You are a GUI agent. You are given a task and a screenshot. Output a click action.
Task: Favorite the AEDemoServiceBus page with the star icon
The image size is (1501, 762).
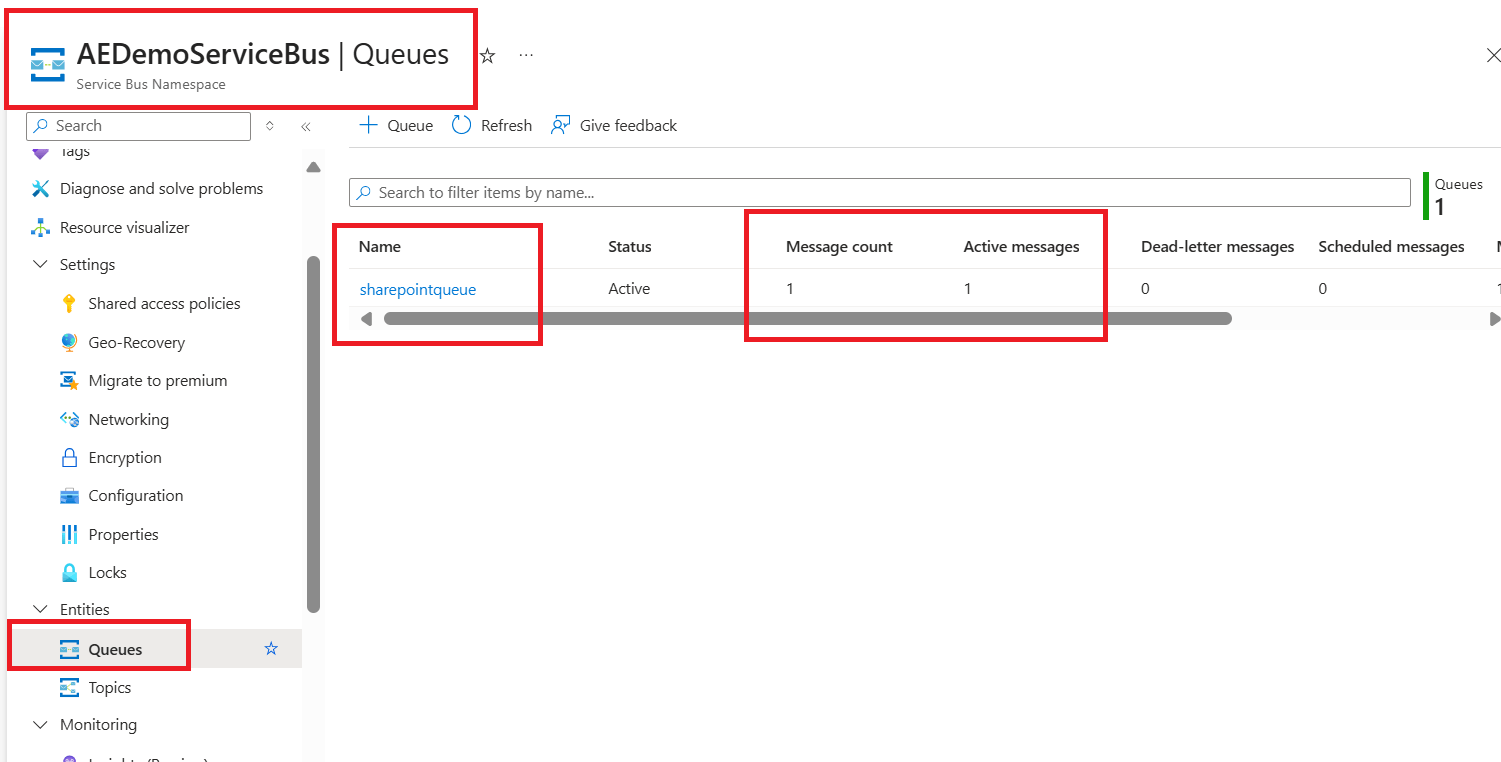(x=488, y=56)
